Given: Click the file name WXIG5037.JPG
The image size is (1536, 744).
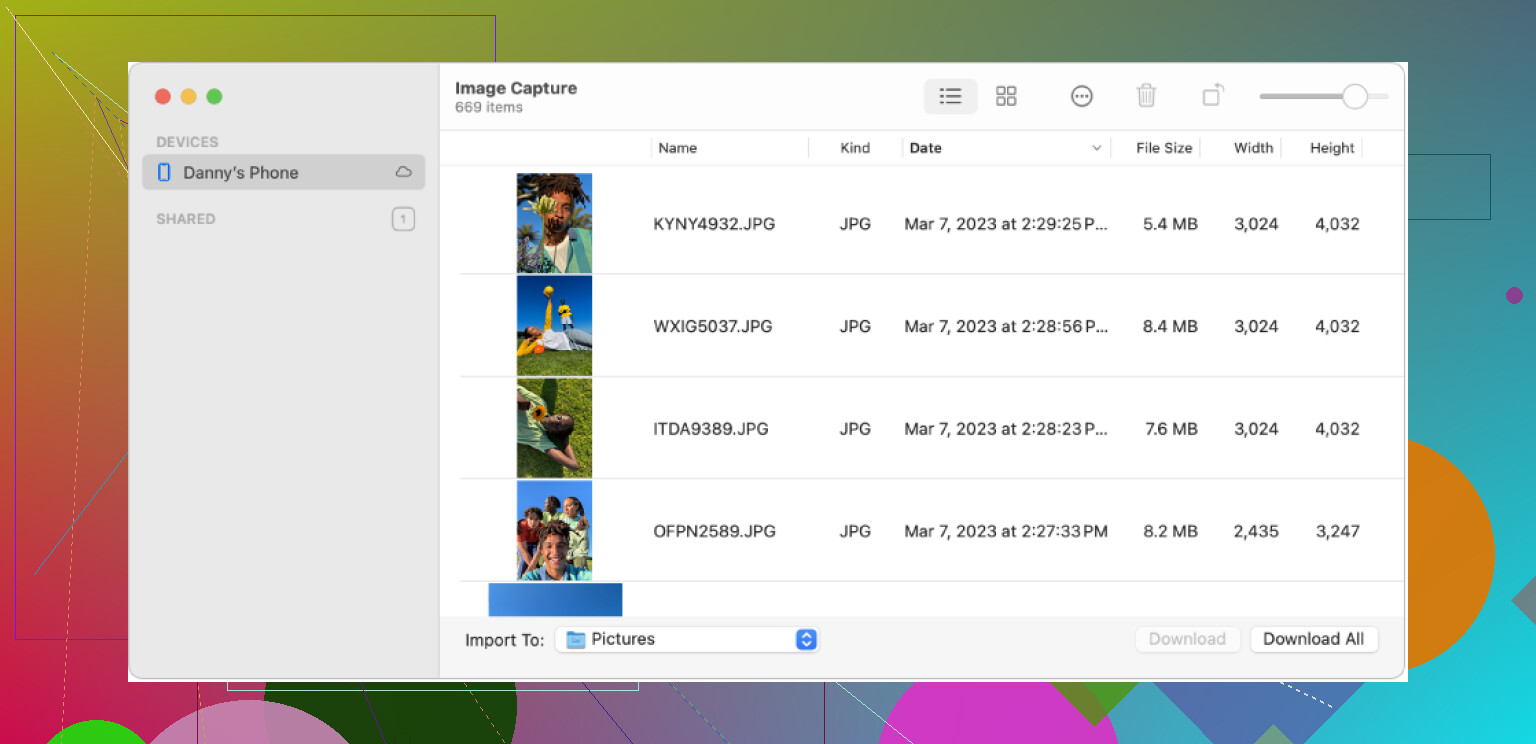Looking at the screenshot, I should click(x=713, y=326).
